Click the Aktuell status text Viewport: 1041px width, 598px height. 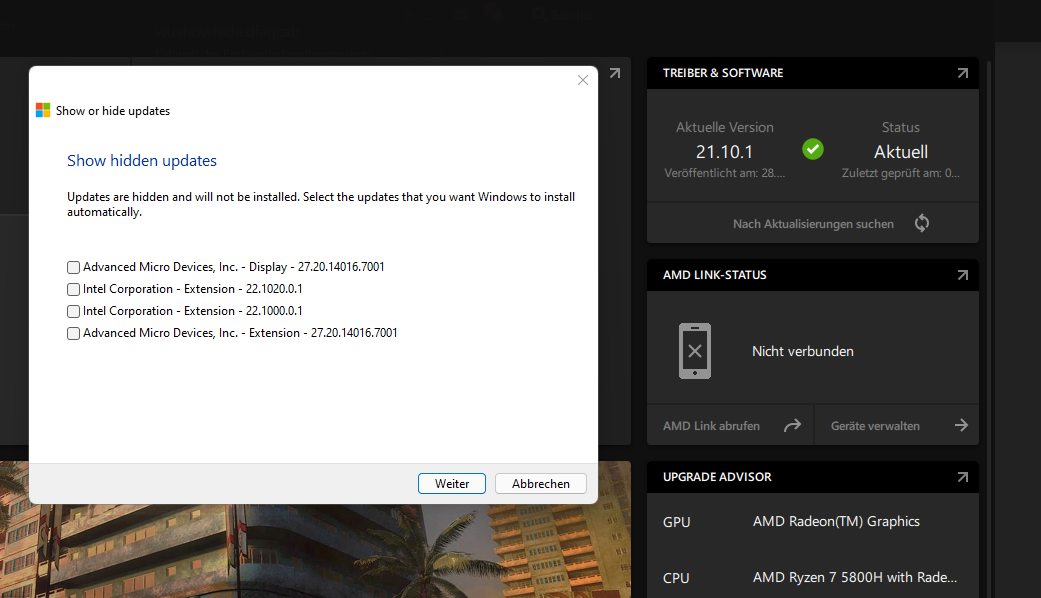coord(901,152)
